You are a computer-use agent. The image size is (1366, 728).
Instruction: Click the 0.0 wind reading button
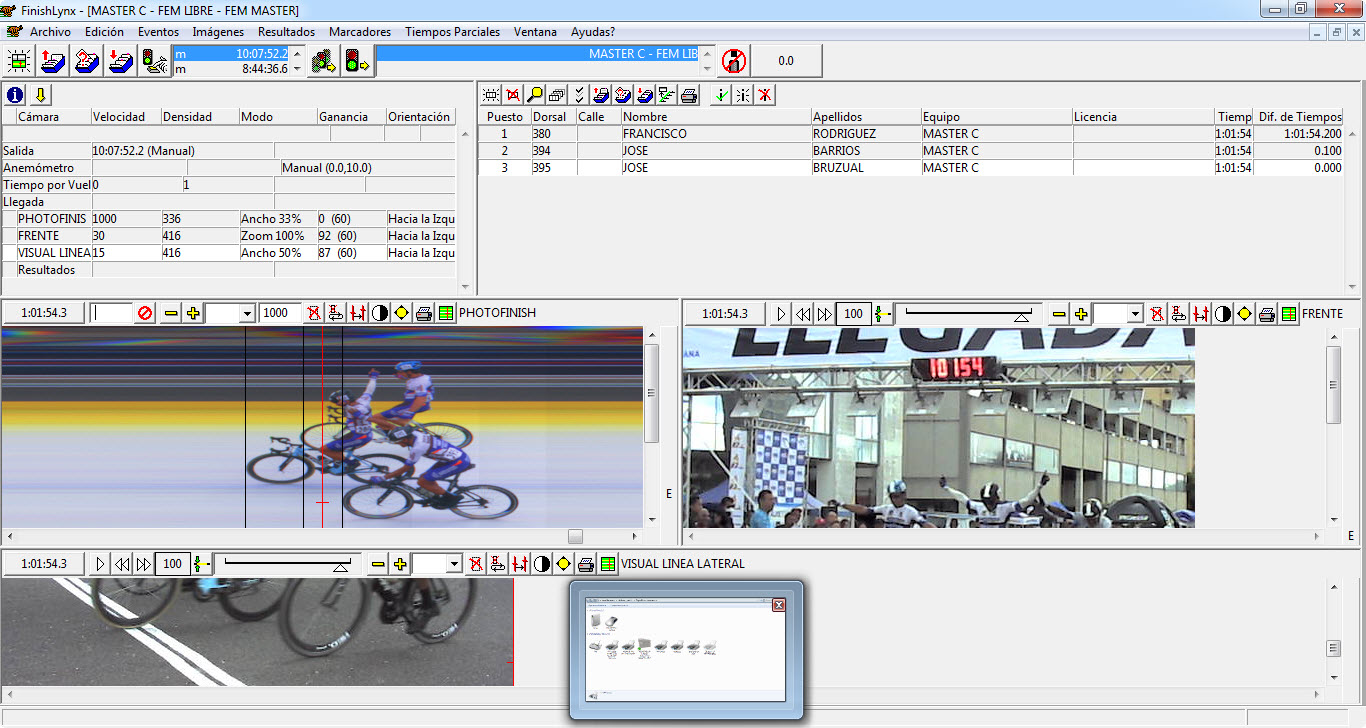point(786,60)
